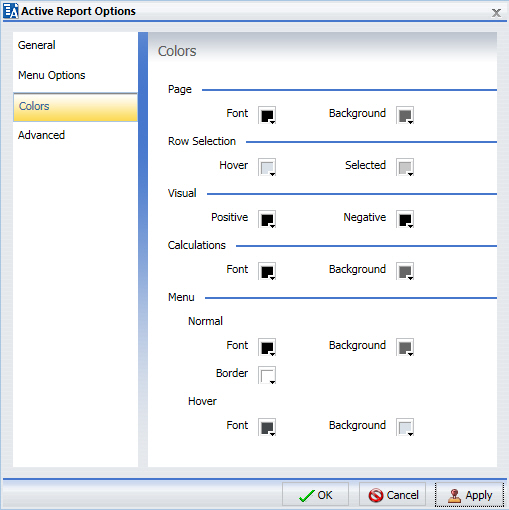Pick the Menu Hover Font color
Image resolution: width=509 pixels, height=510 pixels.
click(267, 427)
